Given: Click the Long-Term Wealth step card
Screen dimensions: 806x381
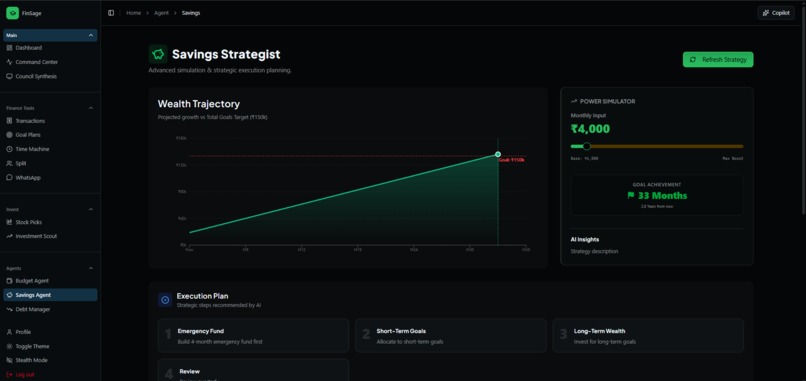Looking at the screenshot, I should (648, 336).
